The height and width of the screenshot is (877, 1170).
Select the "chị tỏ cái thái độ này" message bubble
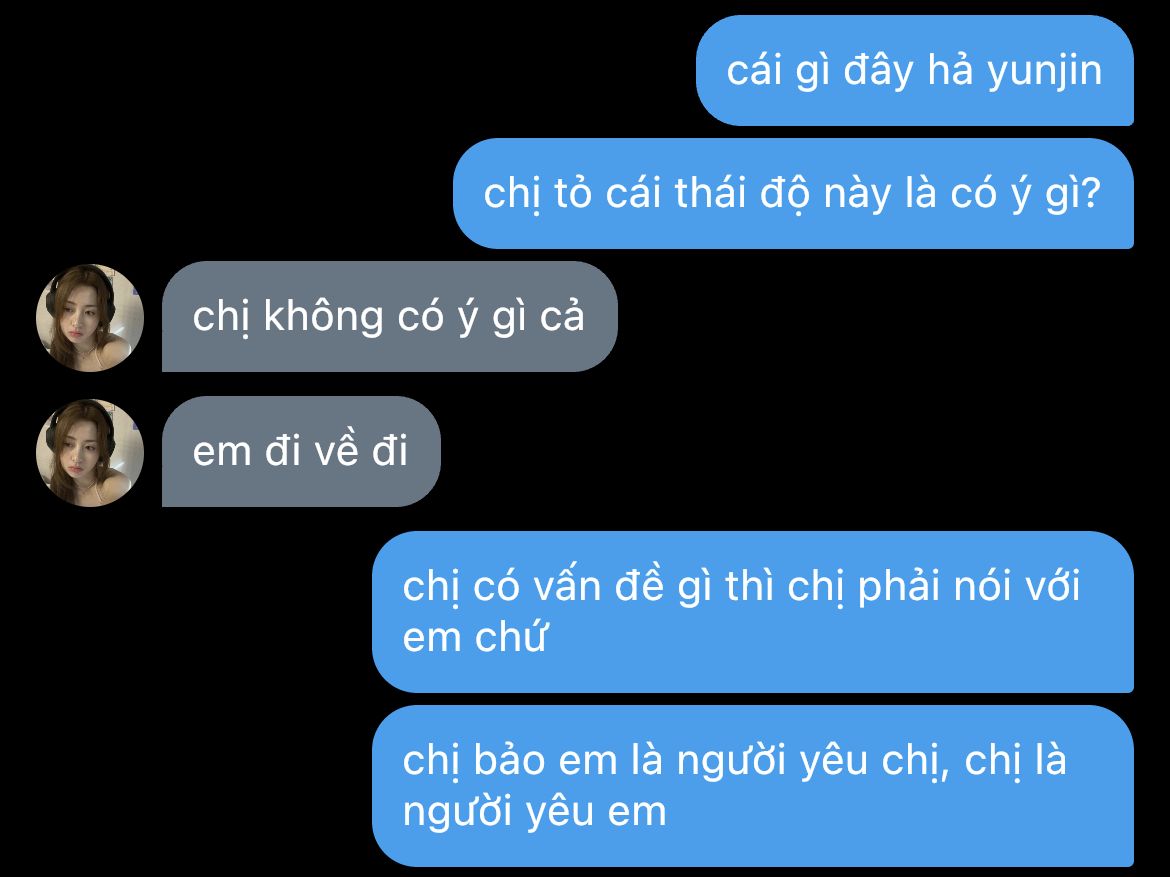[793, 193]
